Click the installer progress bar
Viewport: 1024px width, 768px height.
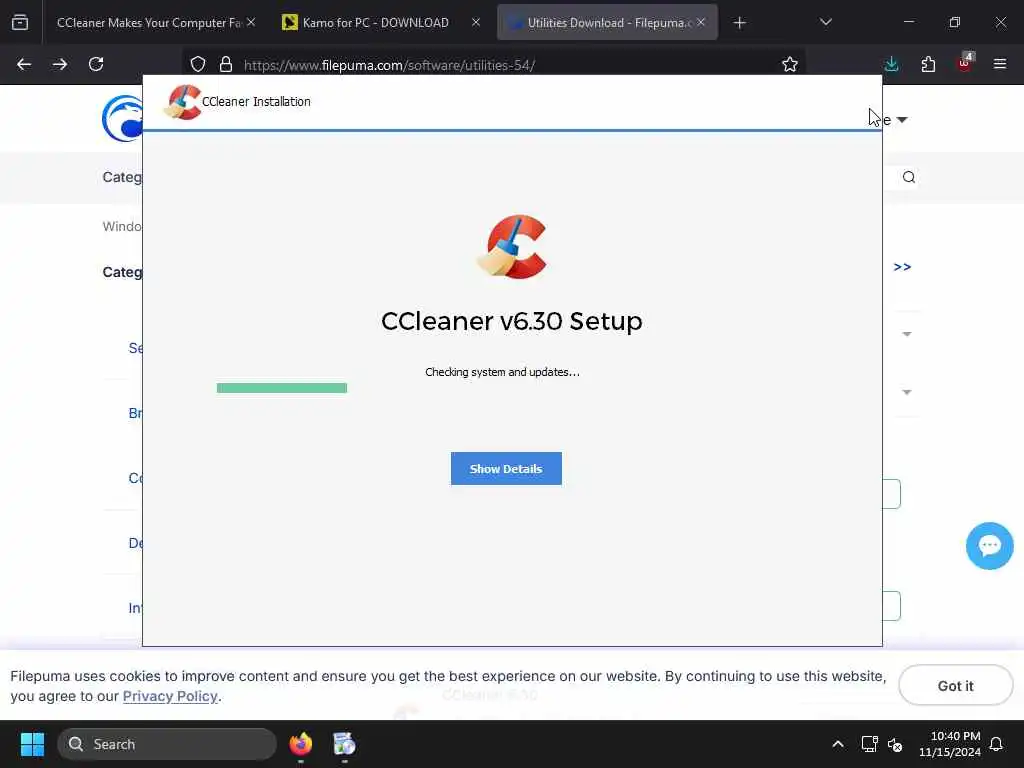[281, 388]
